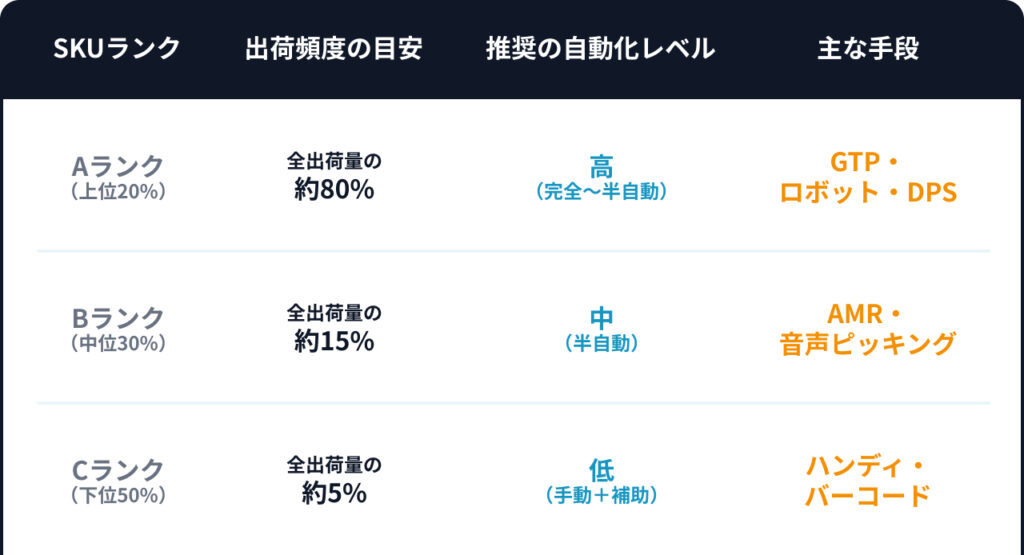Click the (下位50%) subtext

(117, 495)
